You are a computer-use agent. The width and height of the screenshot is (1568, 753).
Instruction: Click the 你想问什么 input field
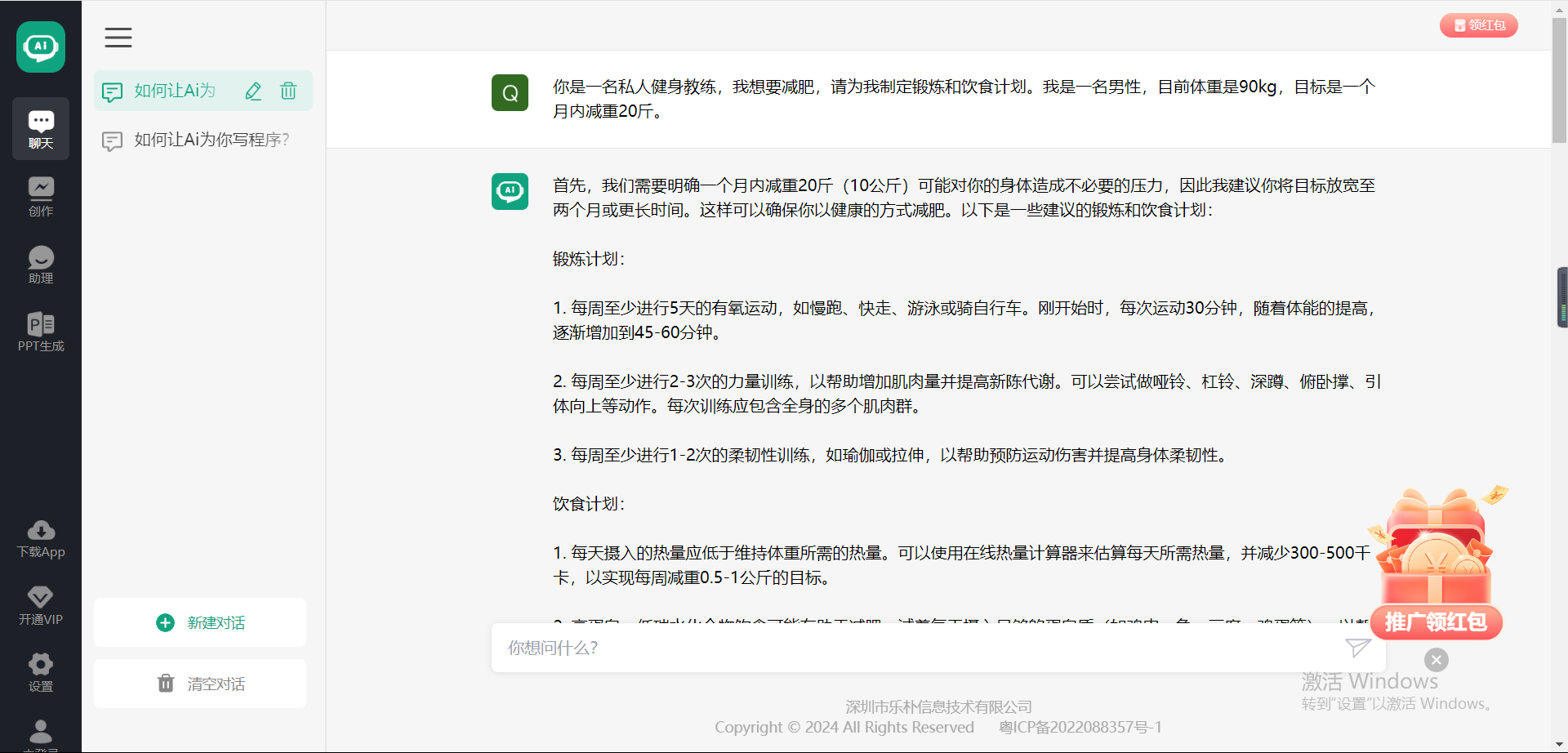[x=898, y=648]
